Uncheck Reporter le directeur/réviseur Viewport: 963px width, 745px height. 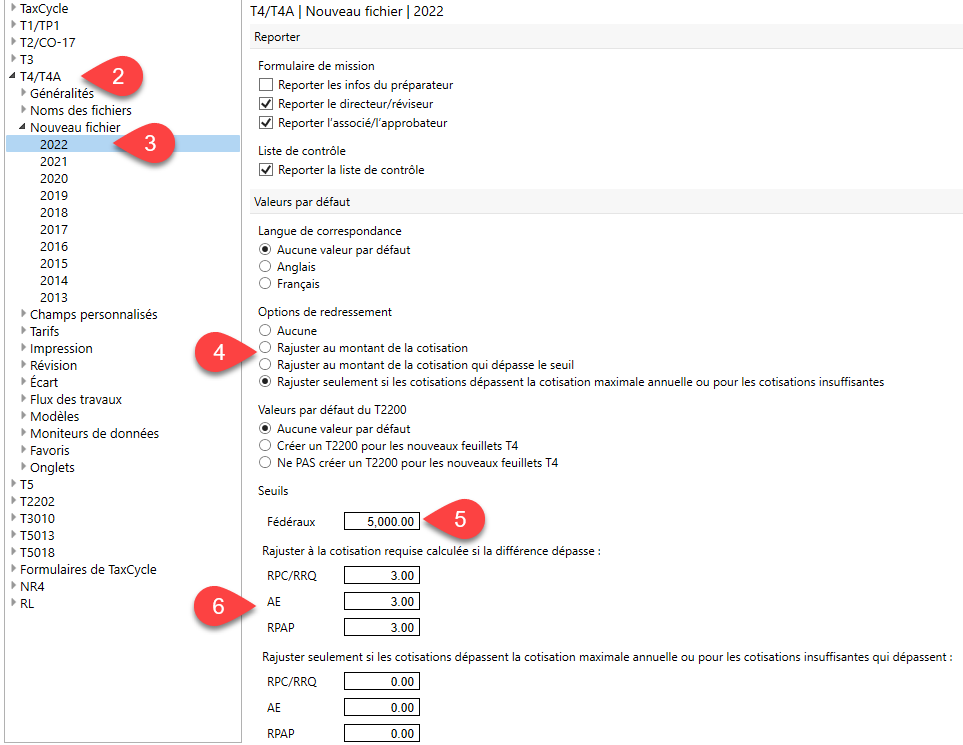[266, 104]
